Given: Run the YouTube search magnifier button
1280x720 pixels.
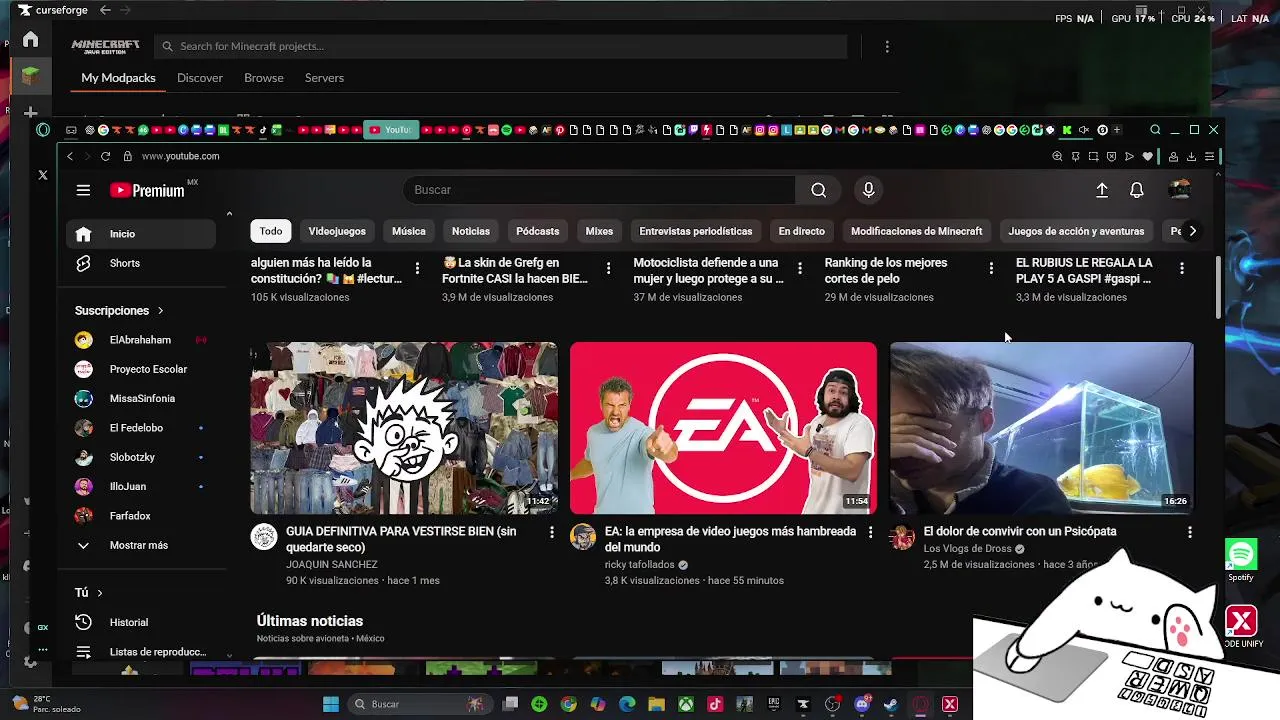Looking at the screenshot, I should tap(818, 190).
